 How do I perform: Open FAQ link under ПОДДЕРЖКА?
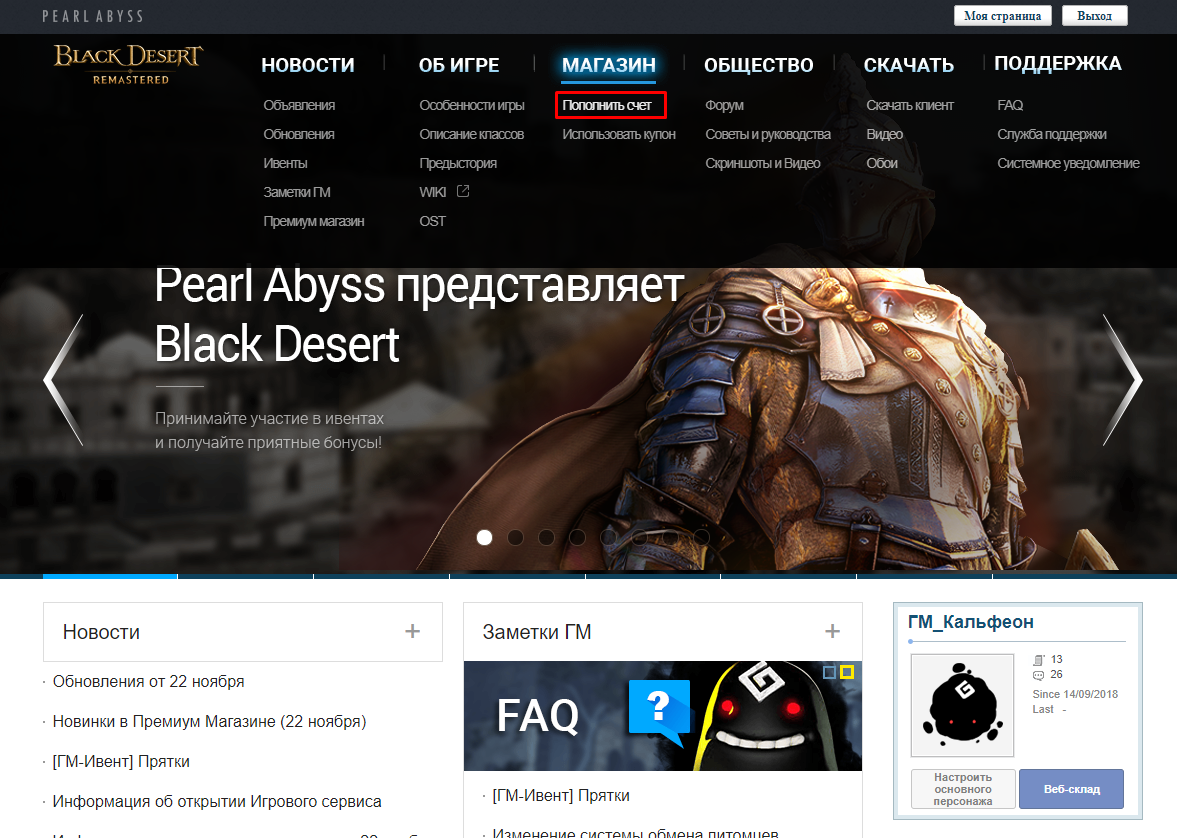click(1010, 105)
